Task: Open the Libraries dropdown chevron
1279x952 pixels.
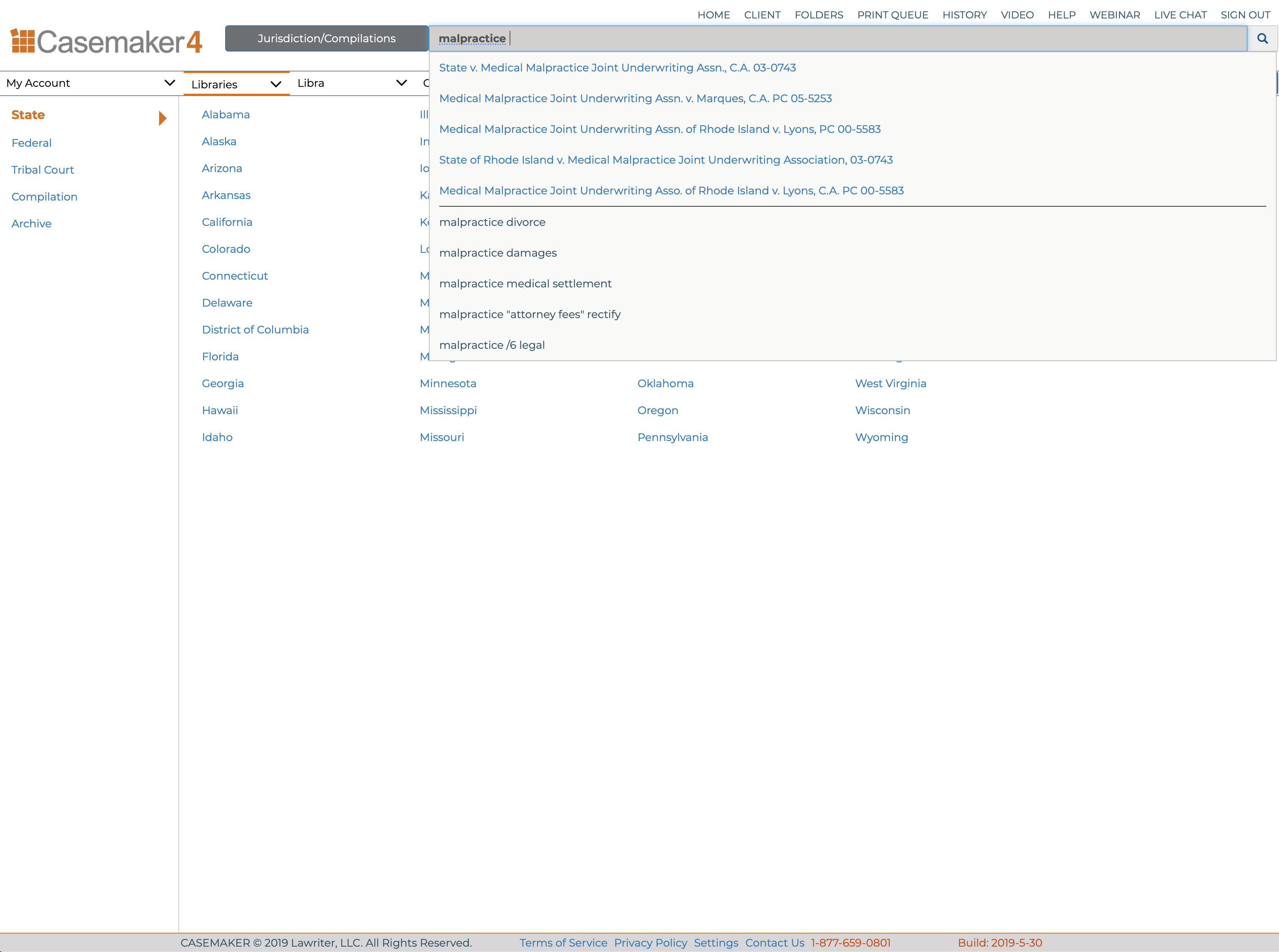Action: pyautogui.click(x=276, y=85)
